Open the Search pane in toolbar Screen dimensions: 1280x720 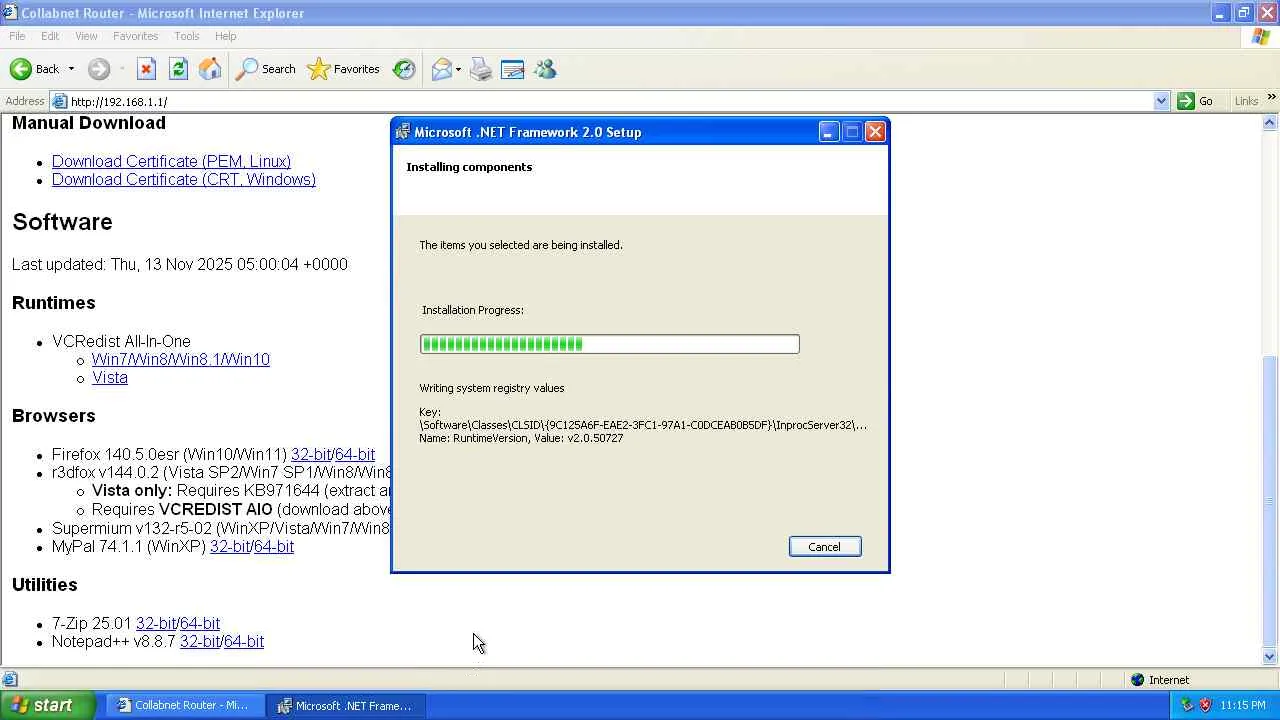[x=265, y=69]
